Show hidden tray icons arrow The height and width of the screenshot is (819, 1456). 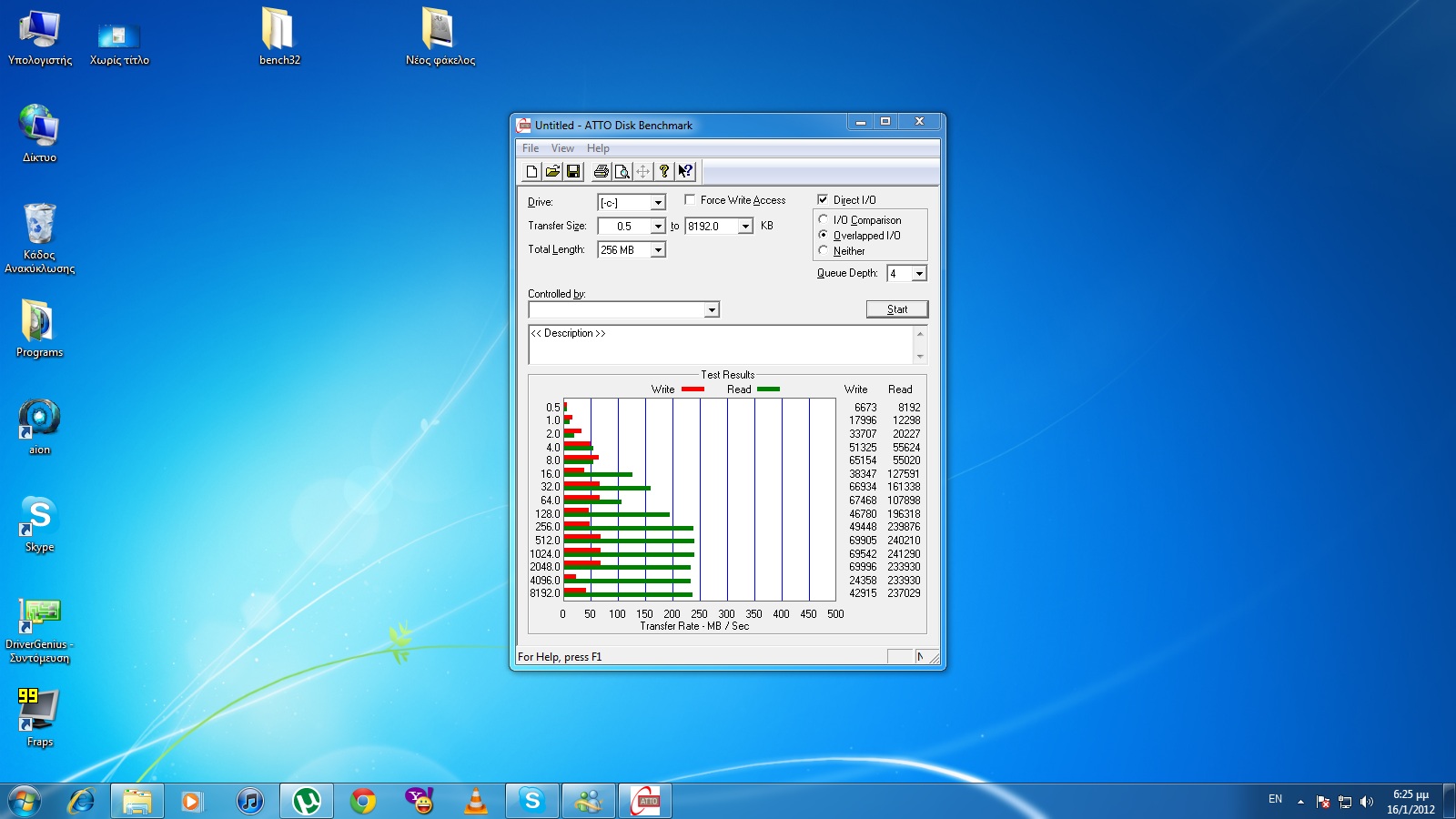click(1300, 802)
